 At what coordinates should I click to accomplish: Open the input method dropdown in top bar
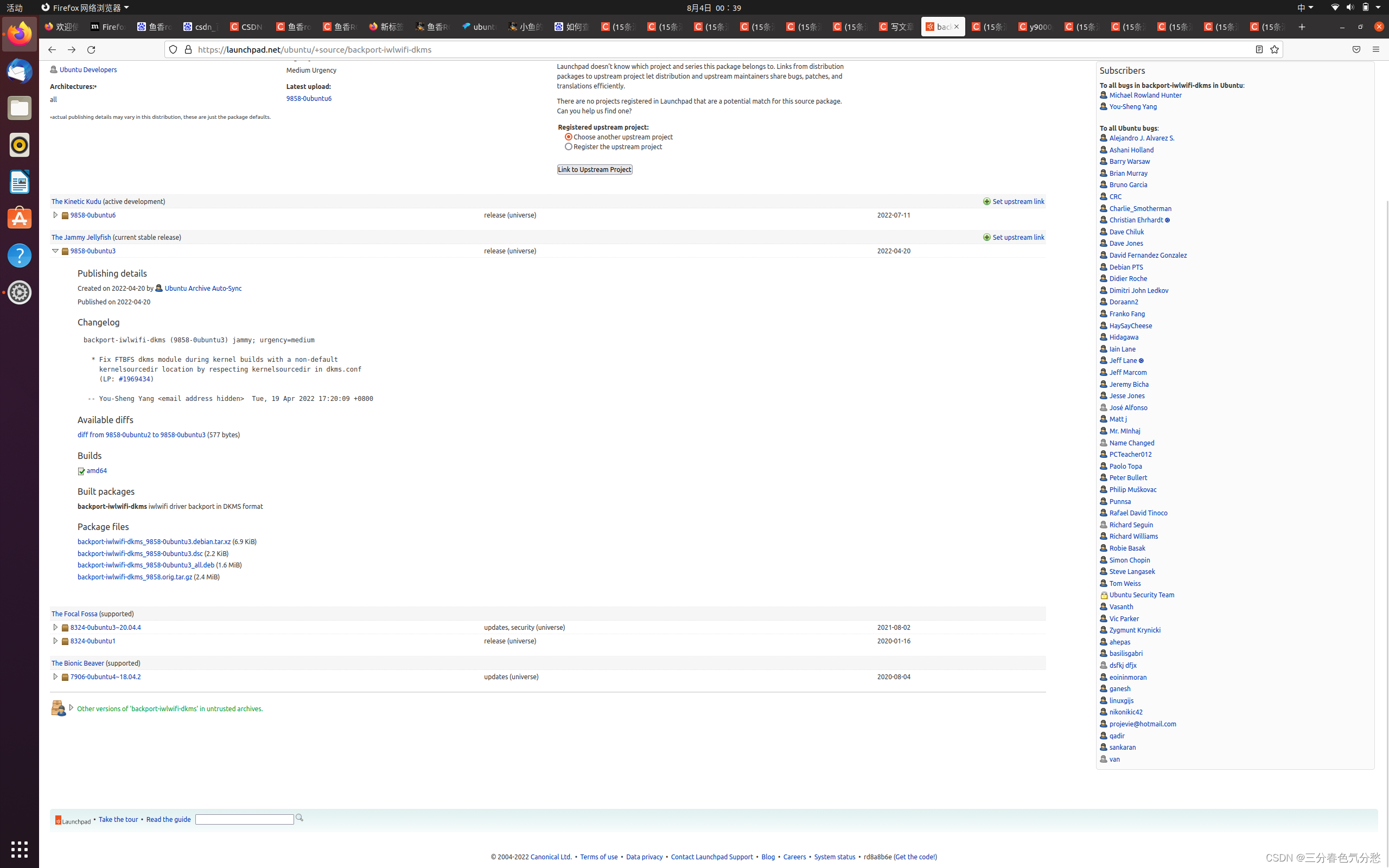coord(1304,8)
